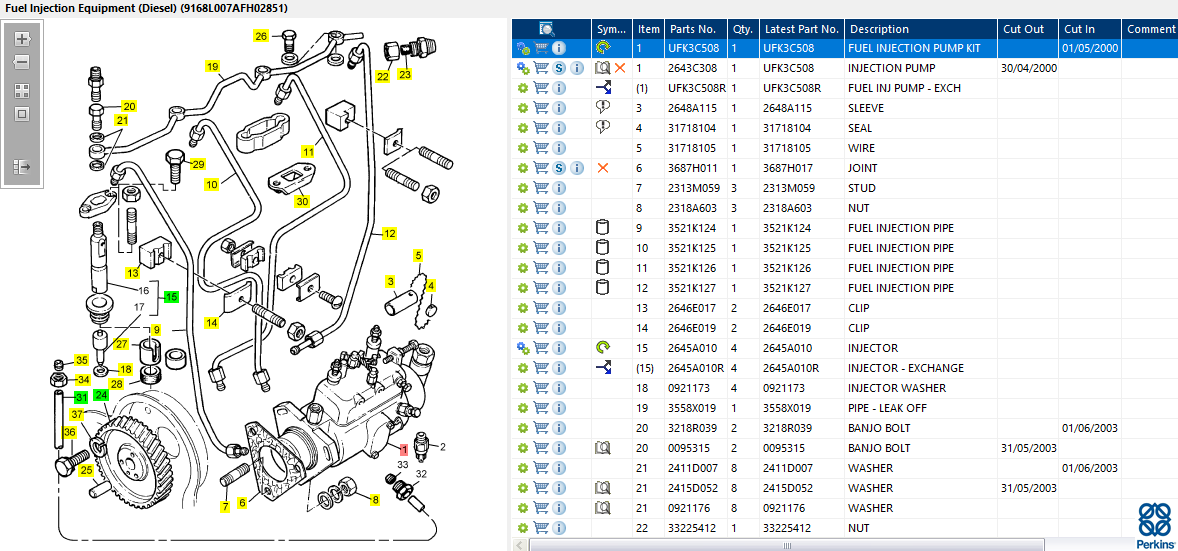
Task: Open info icon for WIRE 31718105
Action: pos(558,148)
